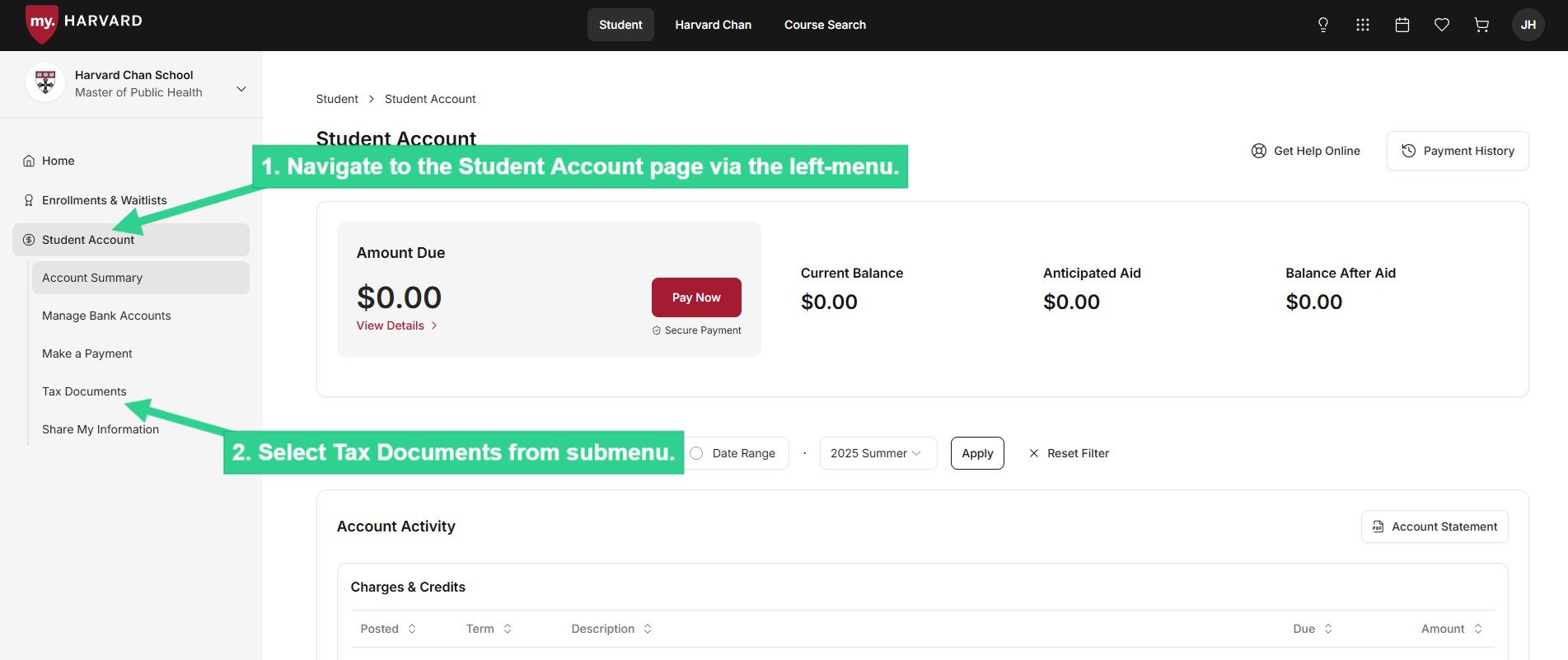Open Account Summary submenu item
This screenshot has height=660, width=1568.
pos(141,278)
